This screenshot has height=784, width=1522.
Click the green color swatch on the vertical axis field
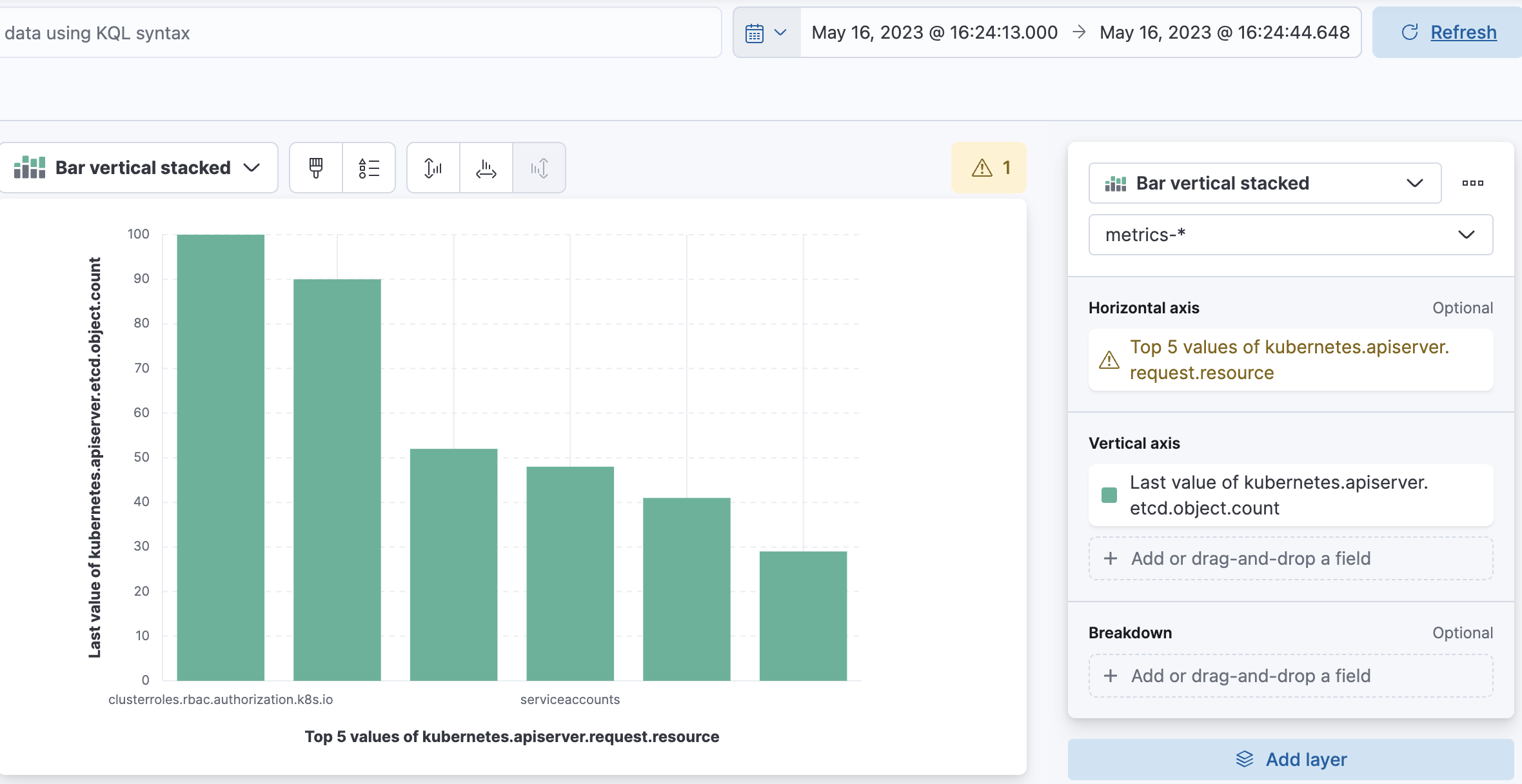click(1110, 495)
